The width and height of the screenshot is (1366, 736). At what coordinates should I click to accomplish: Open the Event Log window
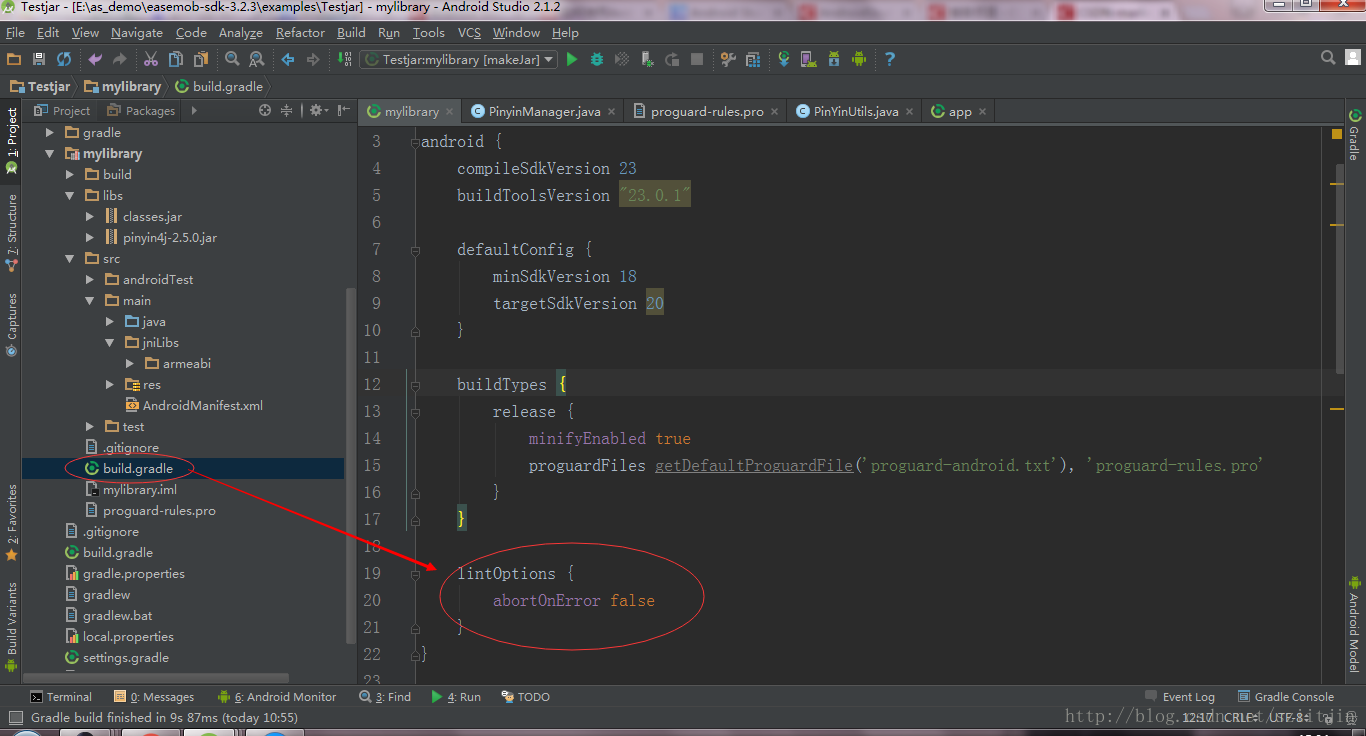click(1180, 697)
